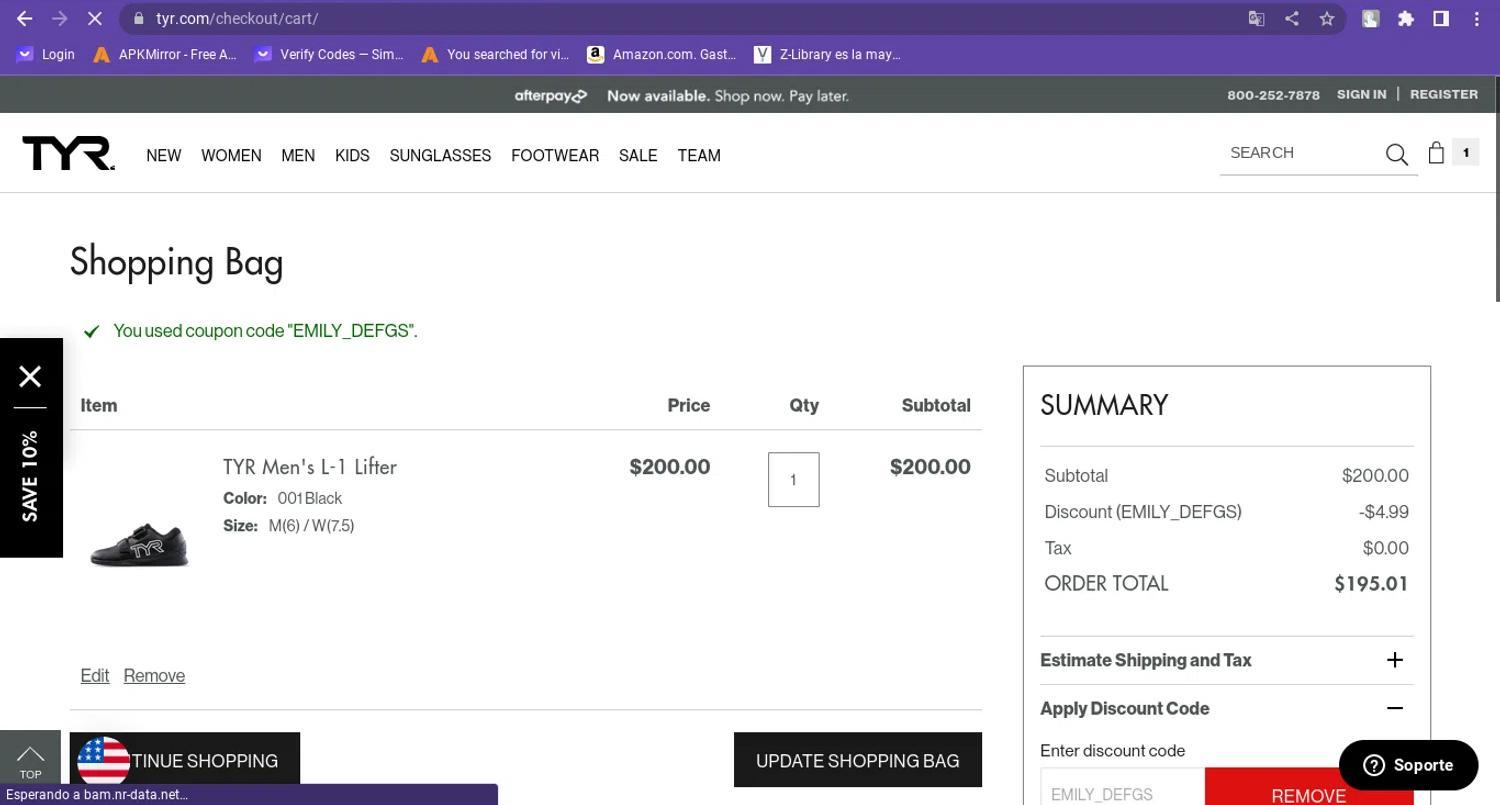The height and width of the screenshot is (805, 1500).
Task: Bookmark page with star icon
Action: (x=1326, y=18)
